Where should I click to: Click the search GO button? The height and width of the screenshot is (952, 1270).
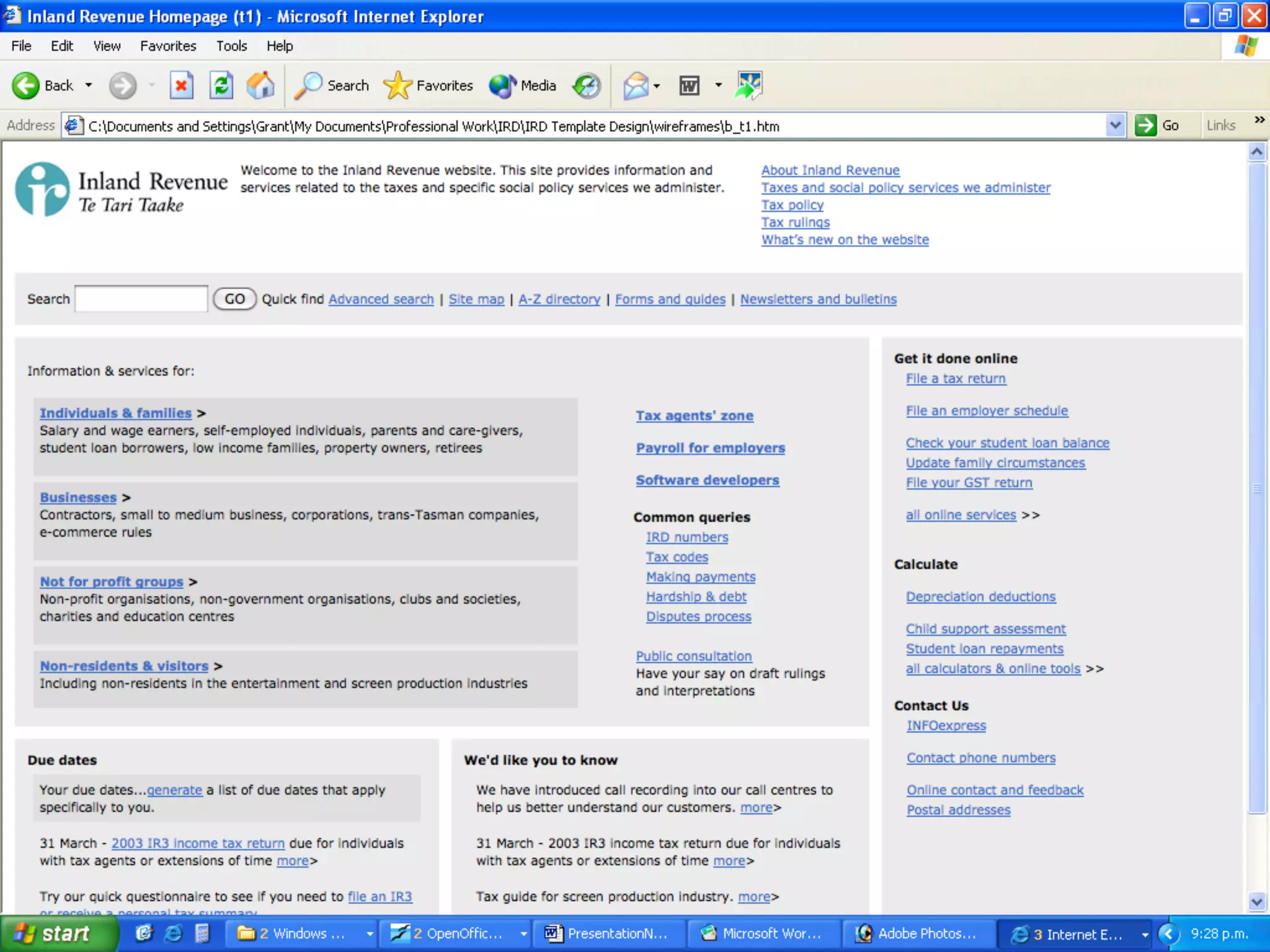tap(234, 299)
